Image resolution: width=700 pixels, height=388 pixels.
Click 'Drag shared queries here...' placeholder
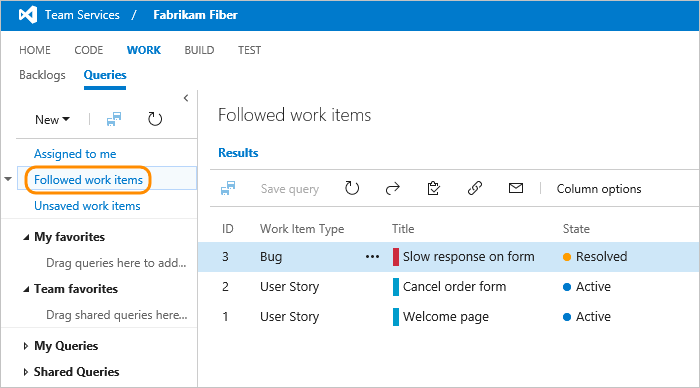click(x=117, y=315)
